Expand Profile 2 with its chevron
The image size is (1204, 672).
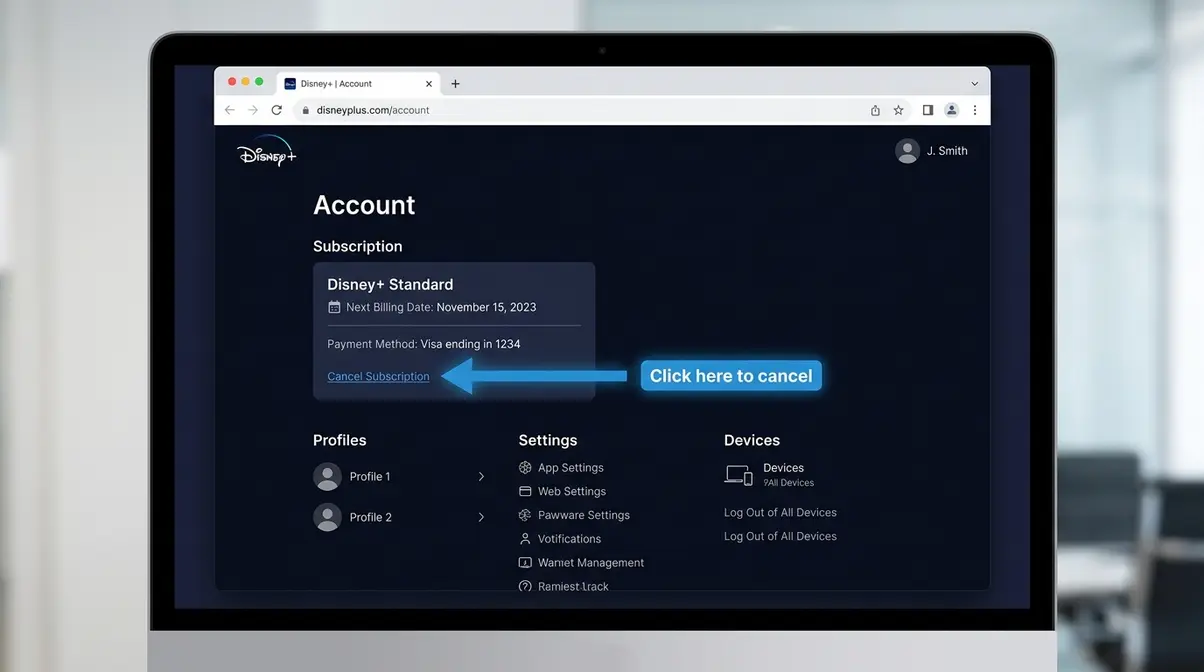(x=481, y=517)
